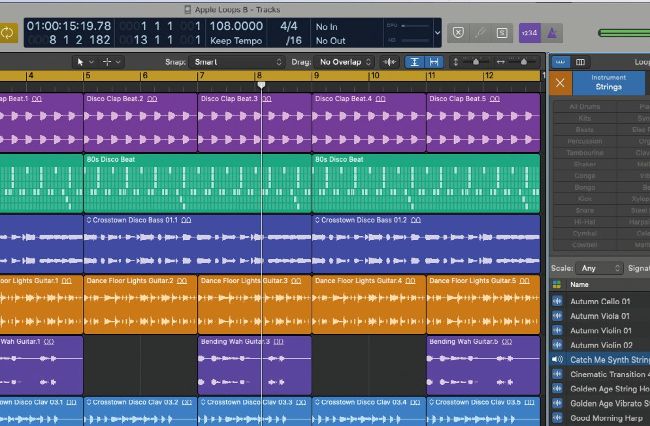Click the Golden Age String loop icon
Screen dimensions: 650x426
[x=558, y=389]
